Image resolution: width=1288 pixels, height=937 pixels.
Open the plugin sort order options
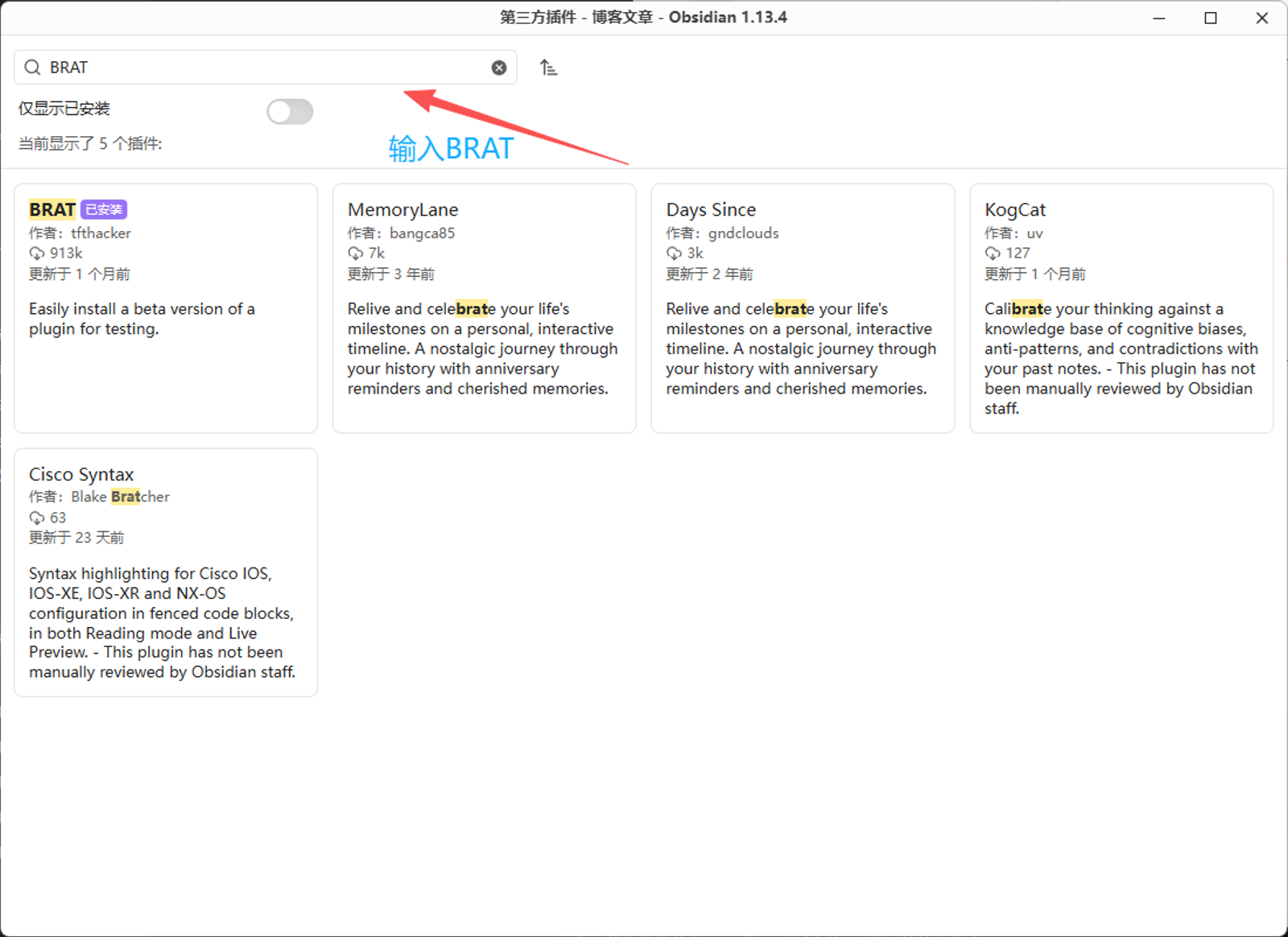[548, 68]
